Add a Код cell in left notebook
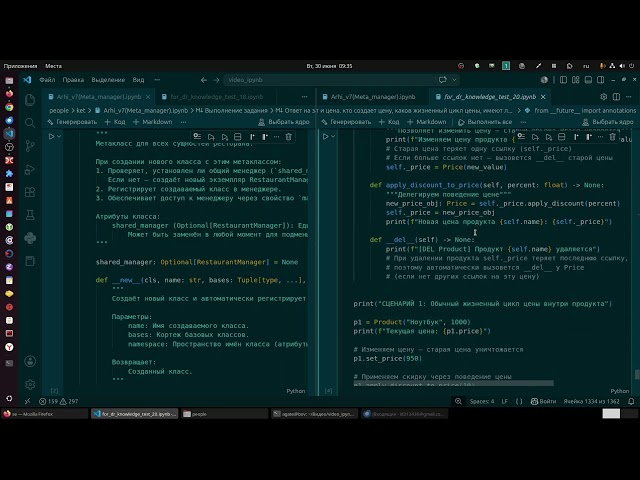This screenshot has width=640, height=480. [x=115, y=122]
